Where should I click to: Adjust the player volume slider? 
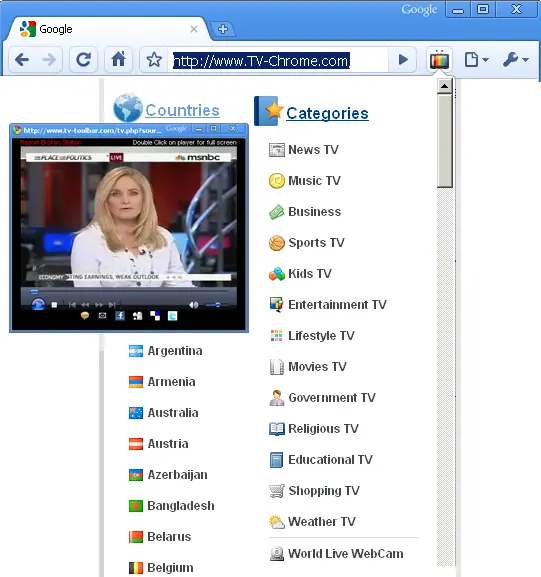tap(217, 305)
